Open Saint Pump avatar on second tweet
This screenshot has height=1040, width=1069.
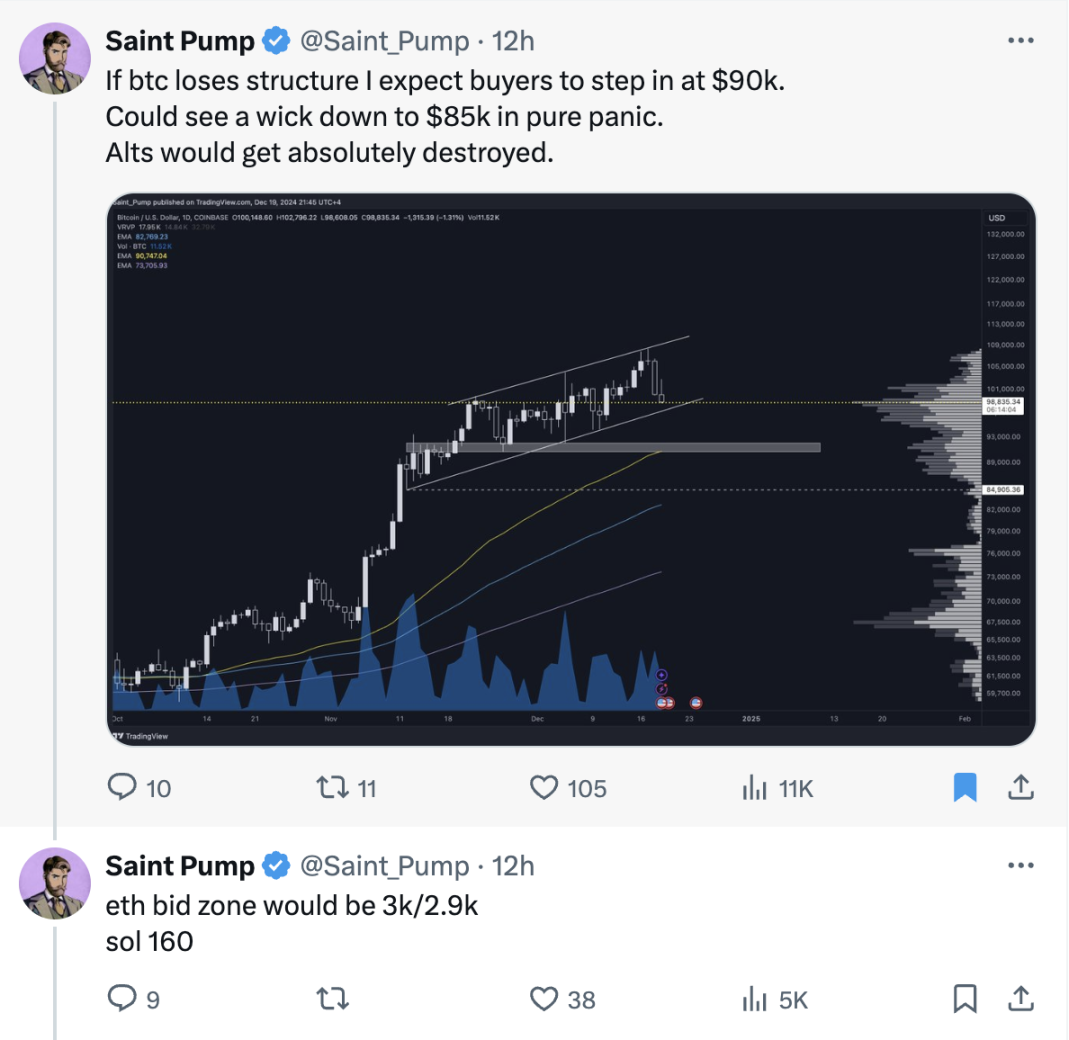click(56, 883)
